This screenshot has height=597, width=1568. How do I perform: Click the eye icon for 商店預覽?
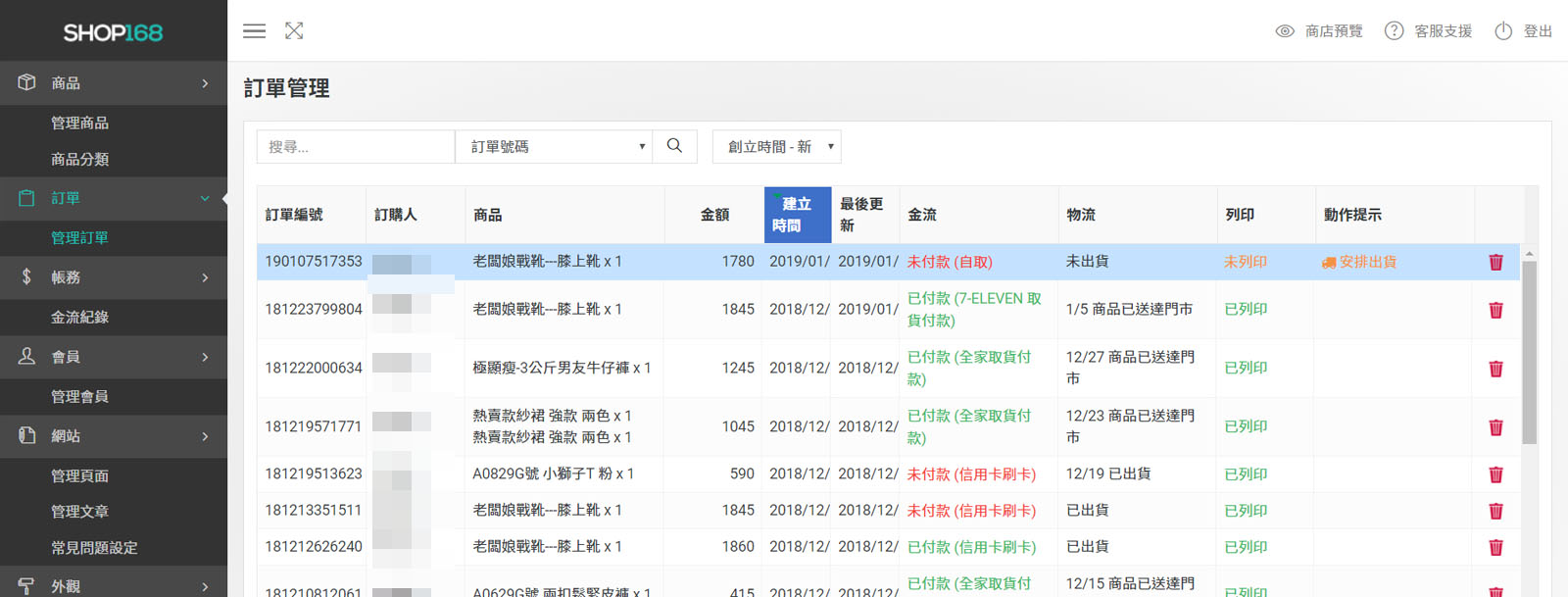point(1285,31)
